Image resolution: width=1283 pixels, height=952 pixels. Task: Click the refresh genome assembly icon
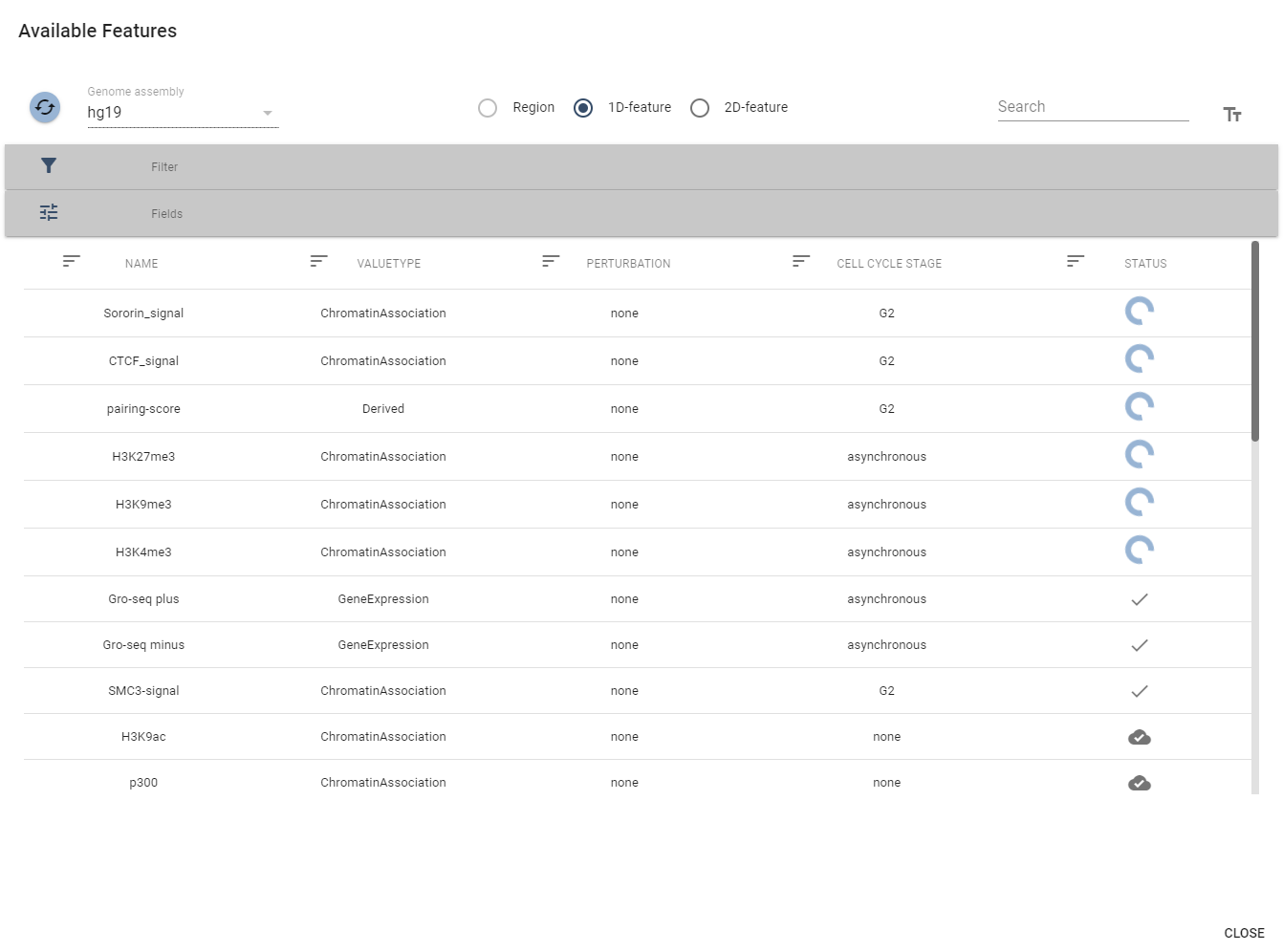tap(44, 108)
